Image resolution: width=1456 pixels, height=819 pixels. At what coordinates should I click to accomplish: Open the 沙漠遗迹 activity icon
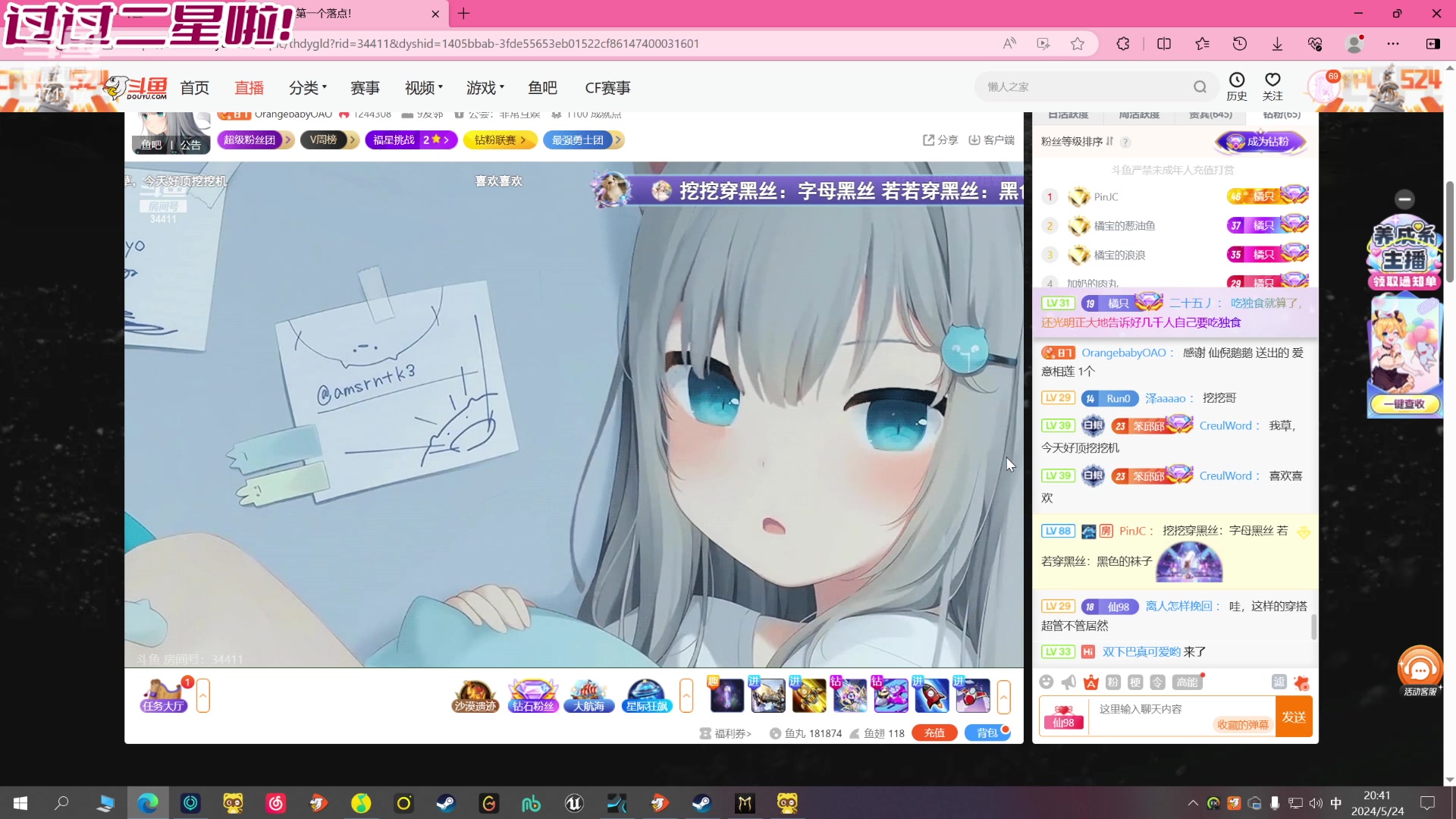[474, 694]
